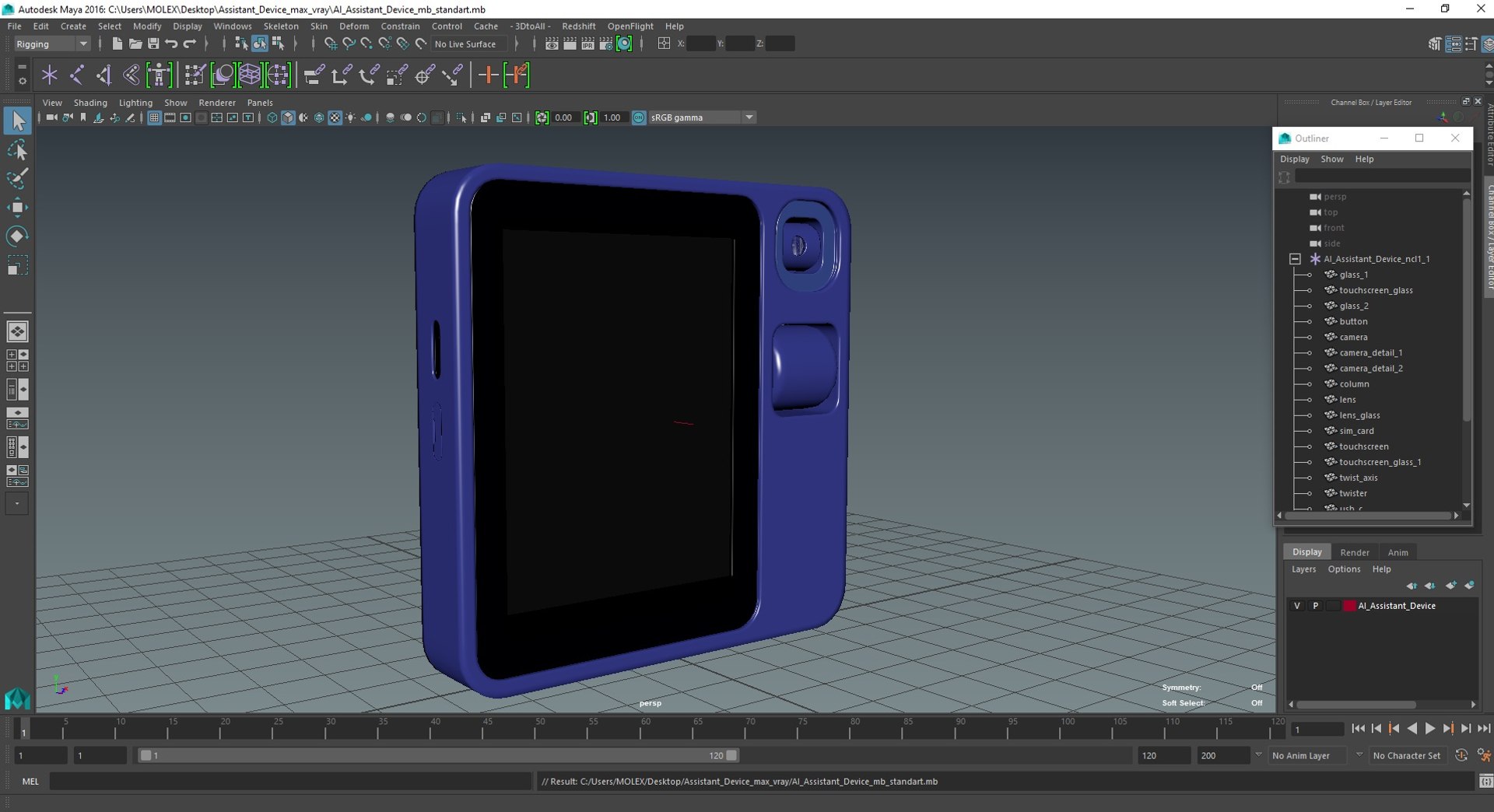This screenshot has width=1494, height=812.
Task: Click the Animation preferences icon
Action: 1484,755
